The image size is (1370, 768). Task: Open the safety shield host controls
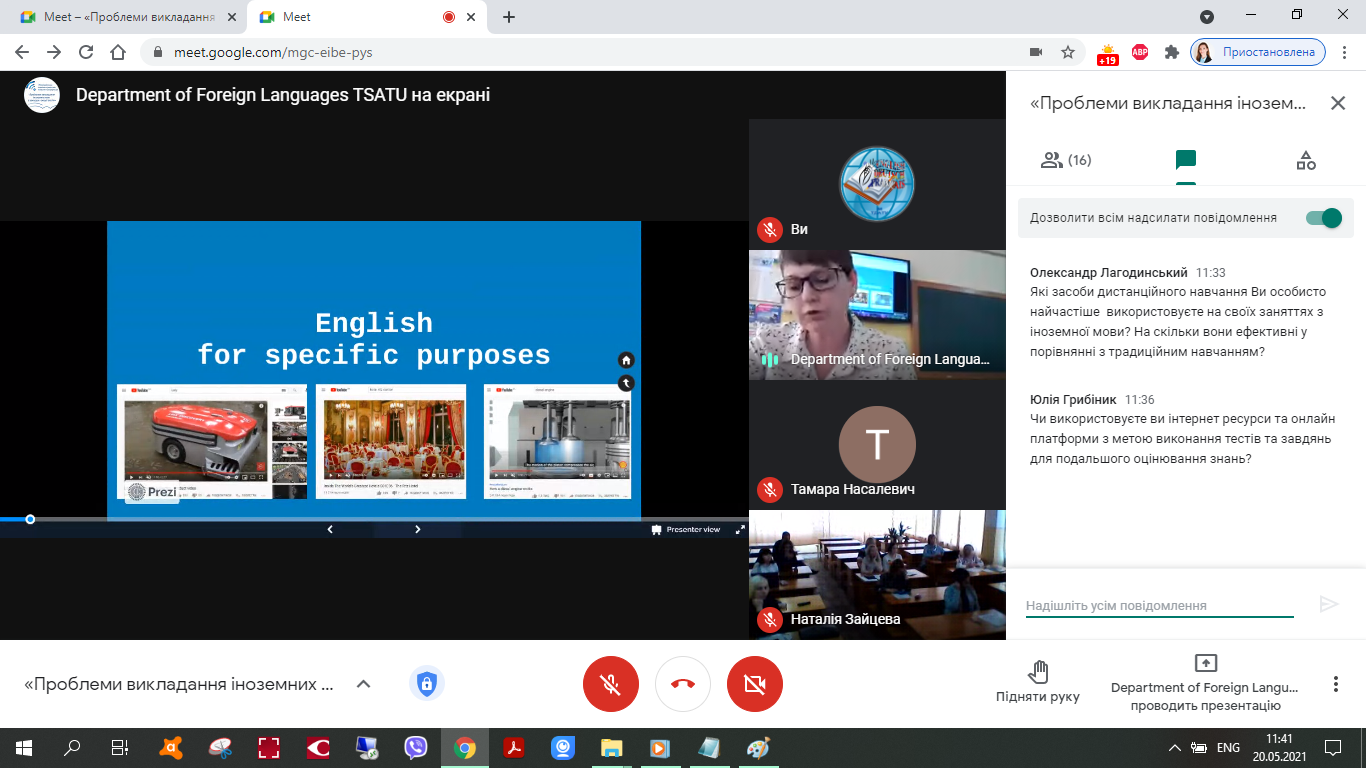pyautogui.click(x=427, y=684)
